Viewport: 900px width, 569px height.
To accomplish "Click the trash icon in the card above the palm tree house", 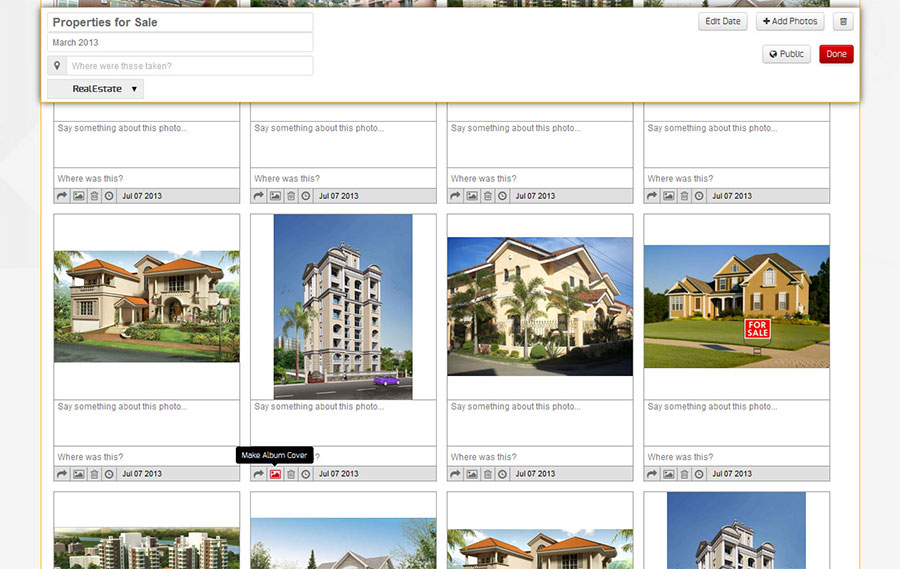I will pos(488,196).
